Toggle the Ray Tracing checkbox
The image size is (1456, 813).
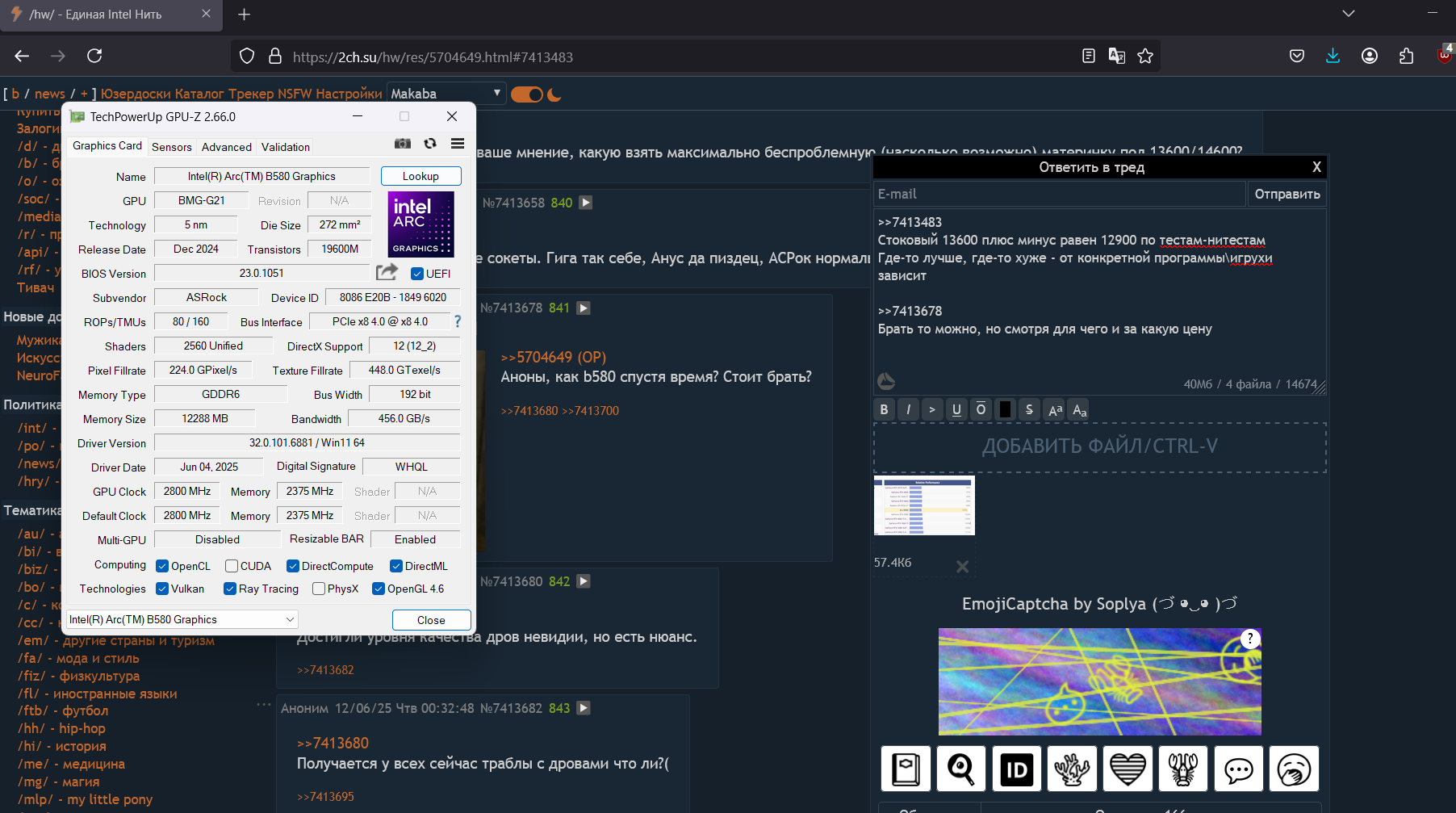230,589
